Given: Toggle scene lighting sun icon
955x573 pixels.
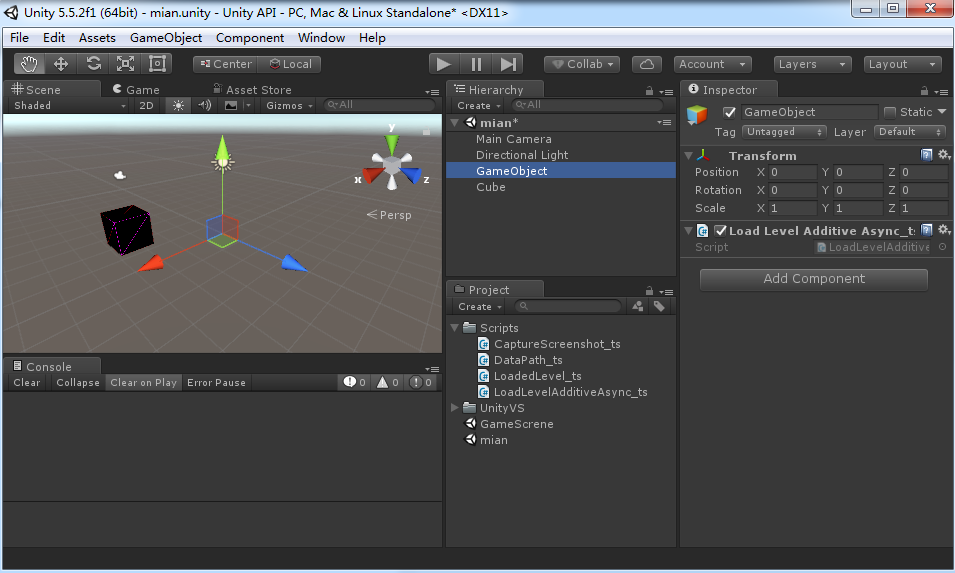Looking at the screenshot, I should pyautogui.click(x=178, y=105).
